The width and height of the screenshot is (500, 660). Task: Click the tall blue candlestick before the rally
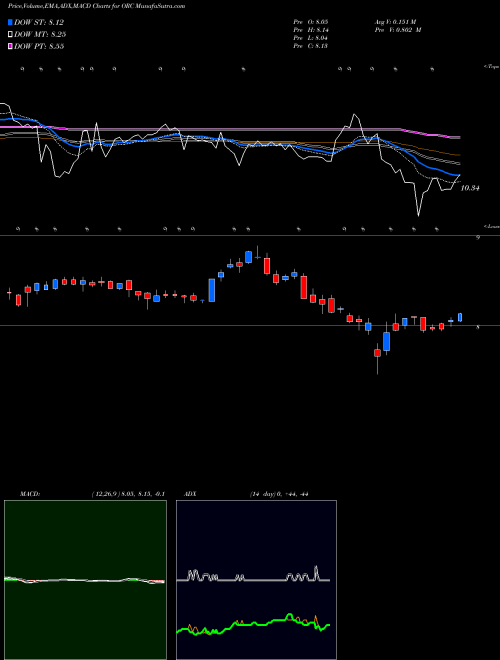[x=212, y=290]
